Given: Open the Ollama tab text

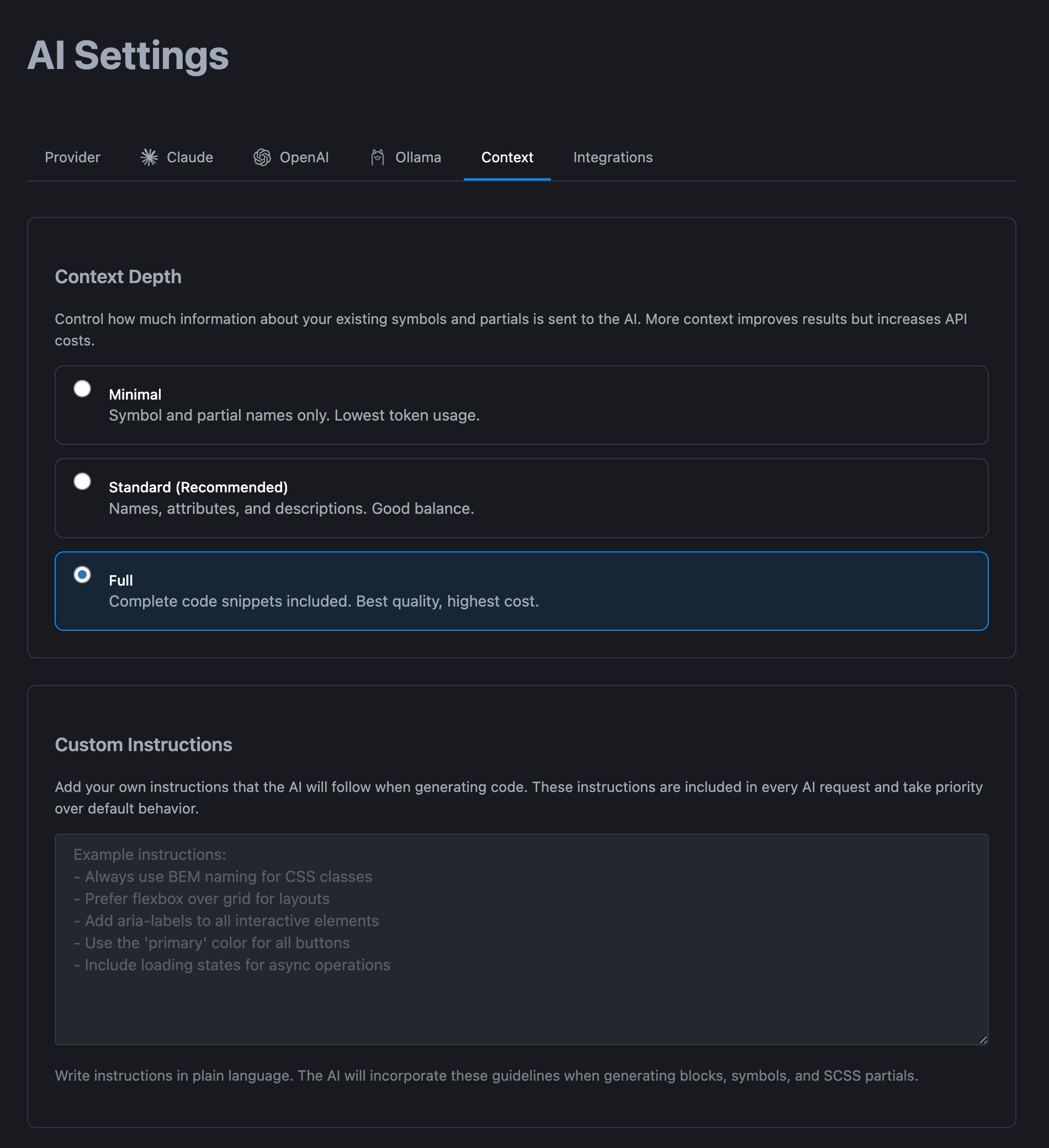Looking at the screenshot, I should click(x=418, y=157).
